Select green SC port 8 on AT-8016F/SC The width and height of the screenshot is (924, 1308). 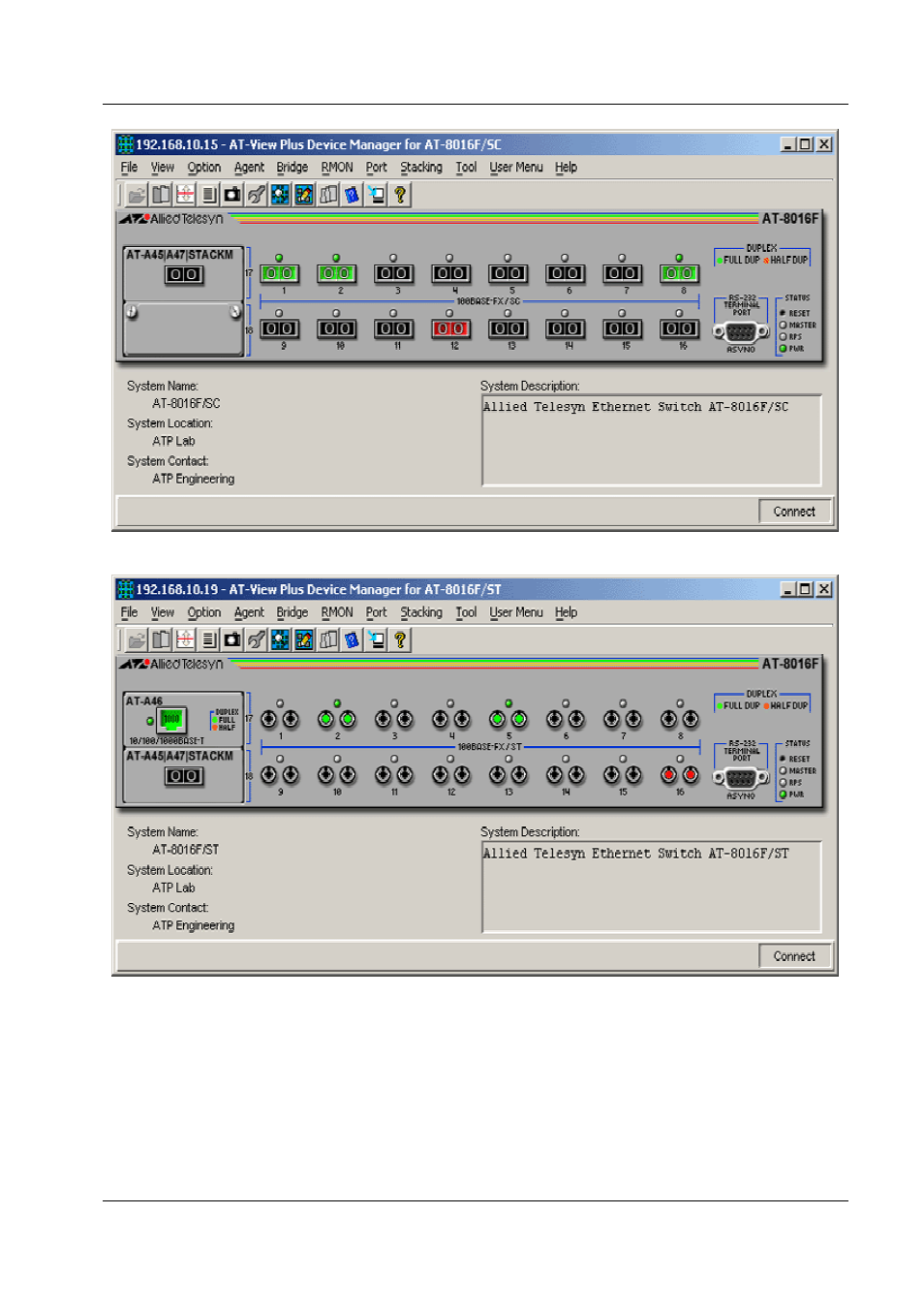[x=679, y=273]
